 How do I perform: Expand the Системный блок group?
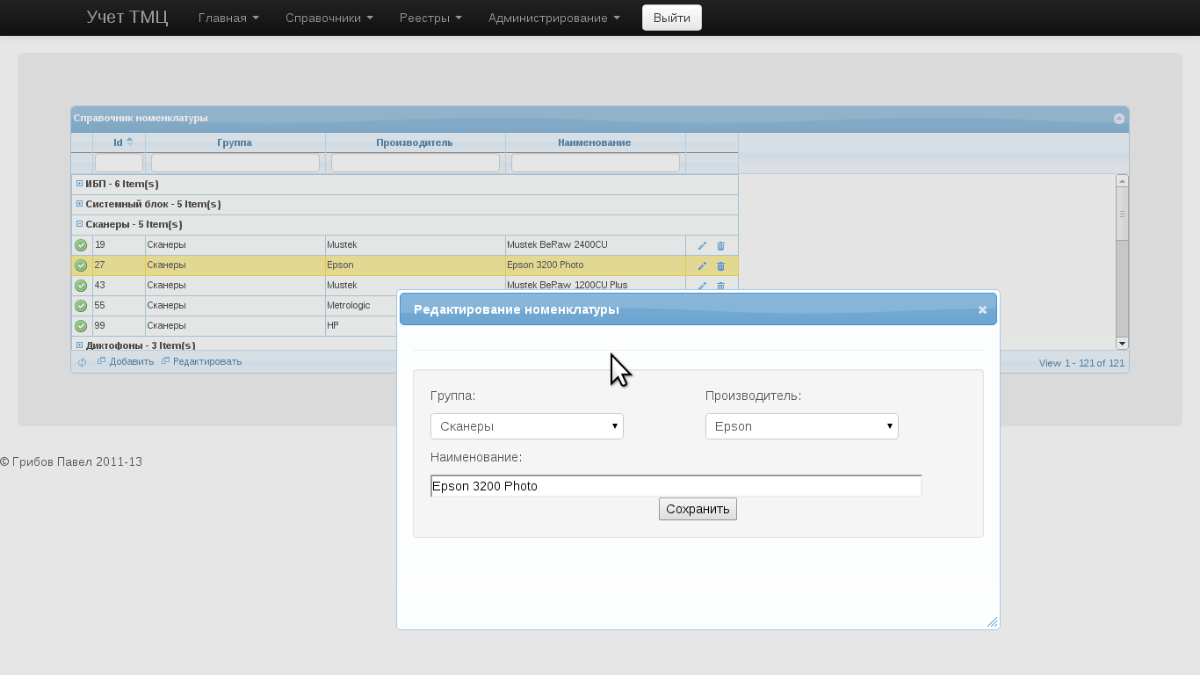(80, 204)
